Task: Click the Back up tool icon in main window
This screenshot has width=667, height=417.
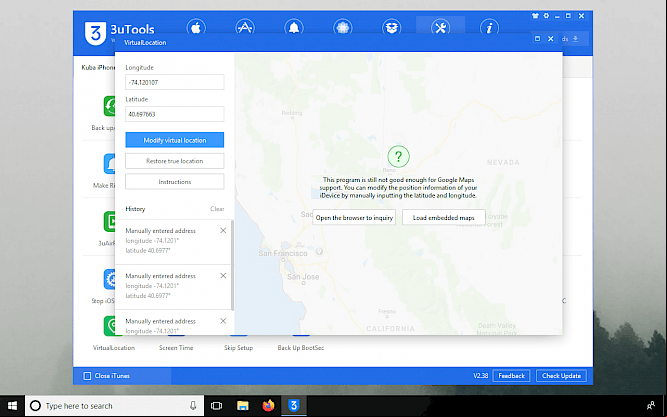Action: tap(109, 106)
